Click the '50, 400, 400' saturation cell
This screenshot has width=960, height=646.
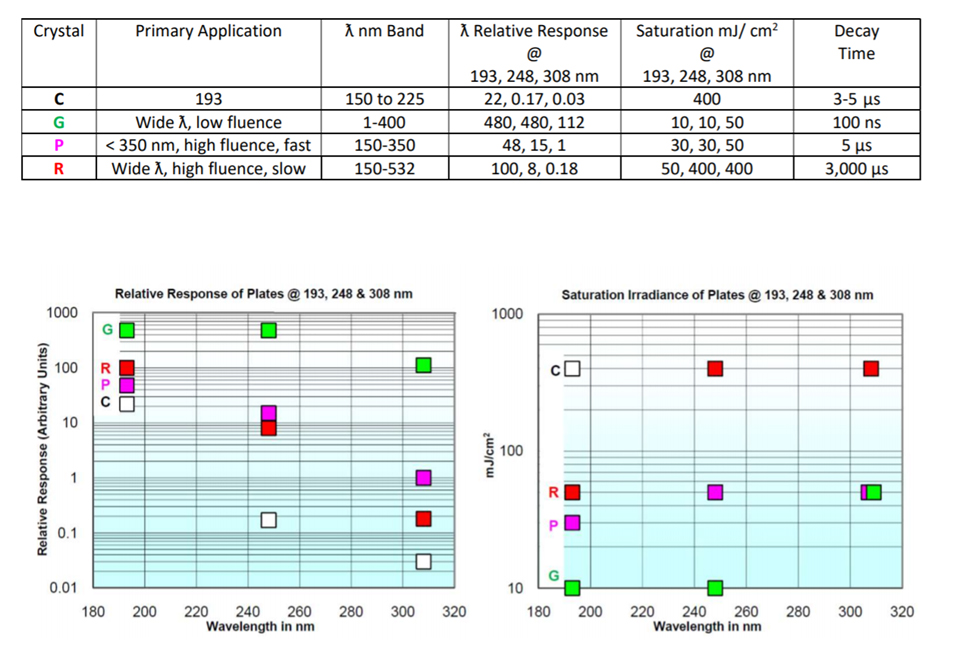pyautogui.click(x=707, y=168)
